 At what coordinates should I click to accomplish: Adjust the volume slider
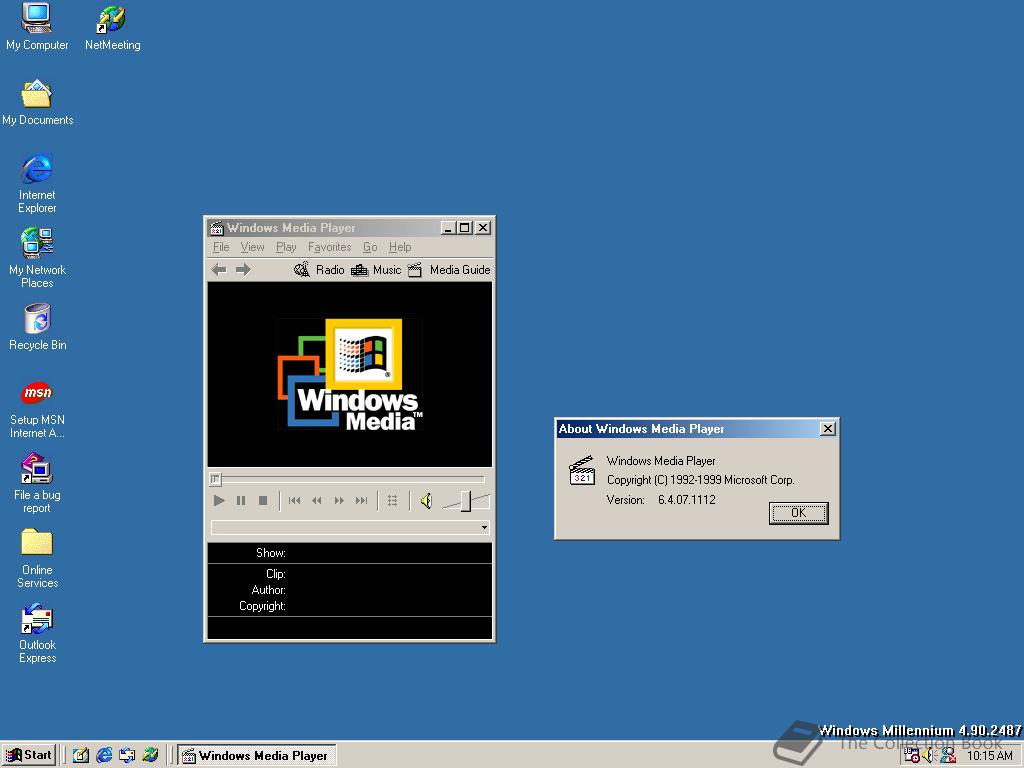tap(466, 501)
